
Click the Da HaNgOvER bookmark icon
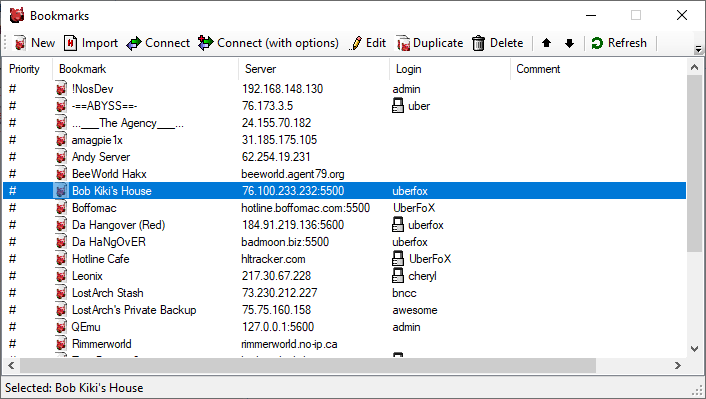coord(61,242)
